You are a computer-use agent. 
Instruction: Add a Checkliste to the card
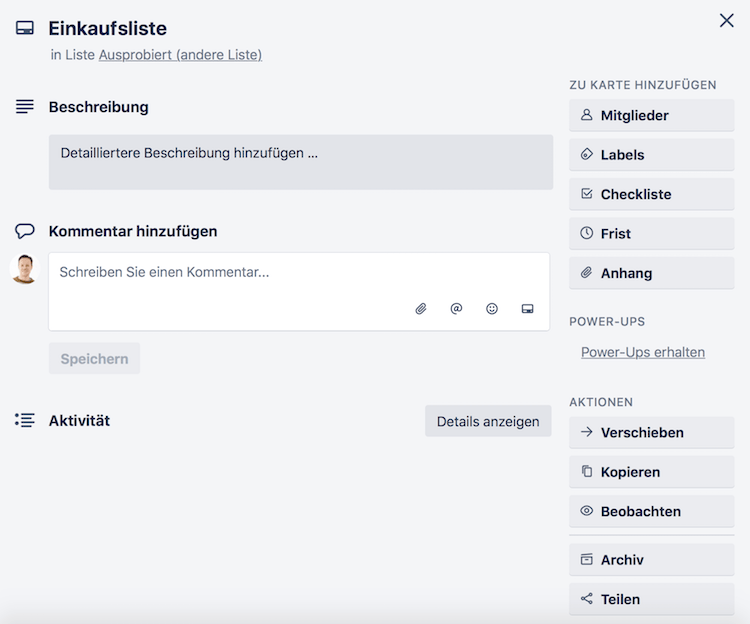click(x=651, y=194)
